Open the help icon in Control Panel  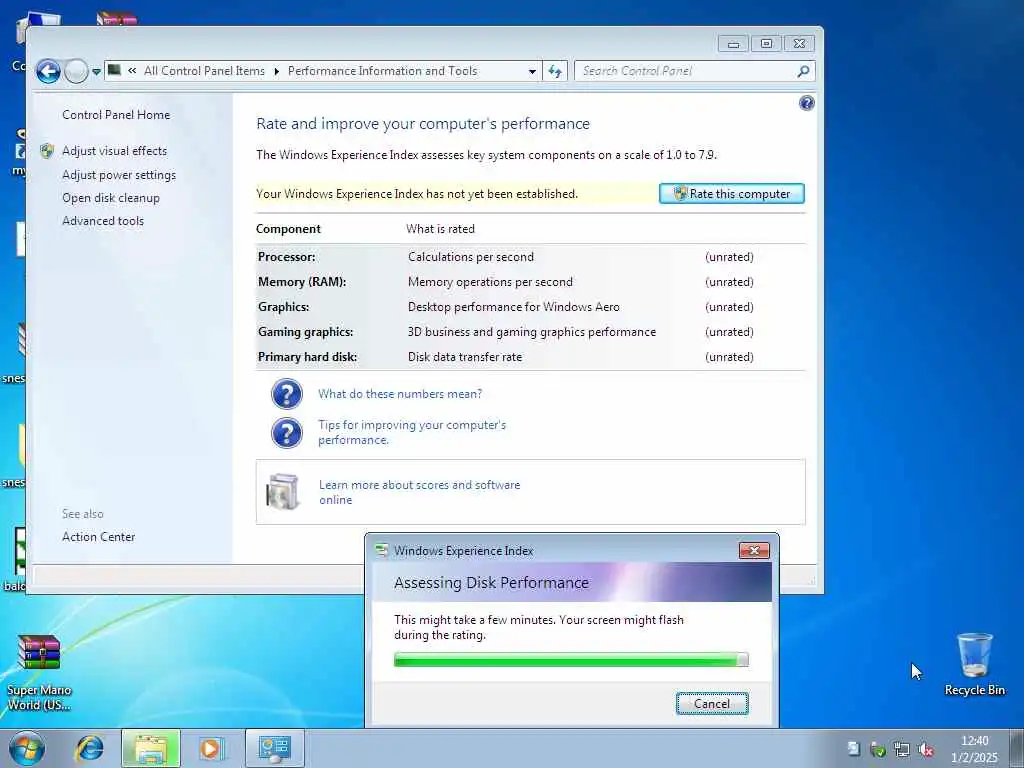tap(807, 103)
